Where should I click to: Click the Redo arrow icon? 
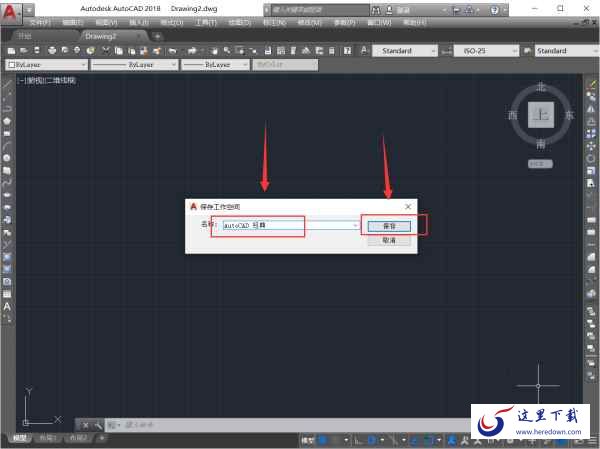192,51
